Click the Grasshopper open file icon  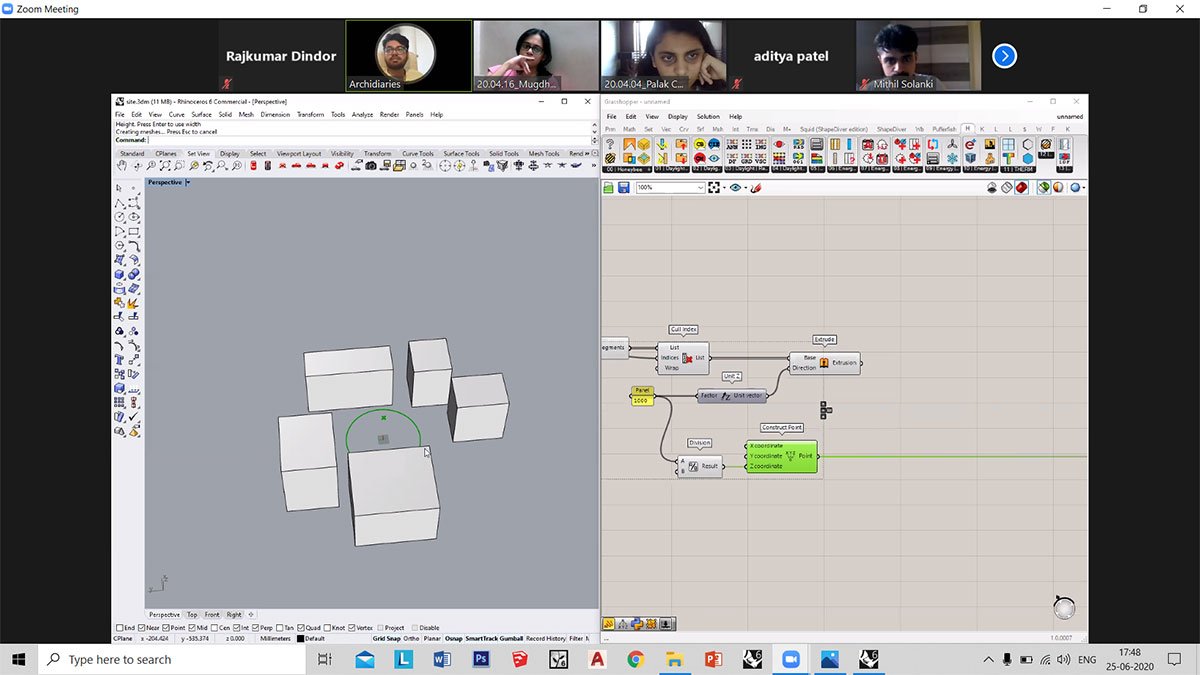pyautogui.click(x=608, y=188)
